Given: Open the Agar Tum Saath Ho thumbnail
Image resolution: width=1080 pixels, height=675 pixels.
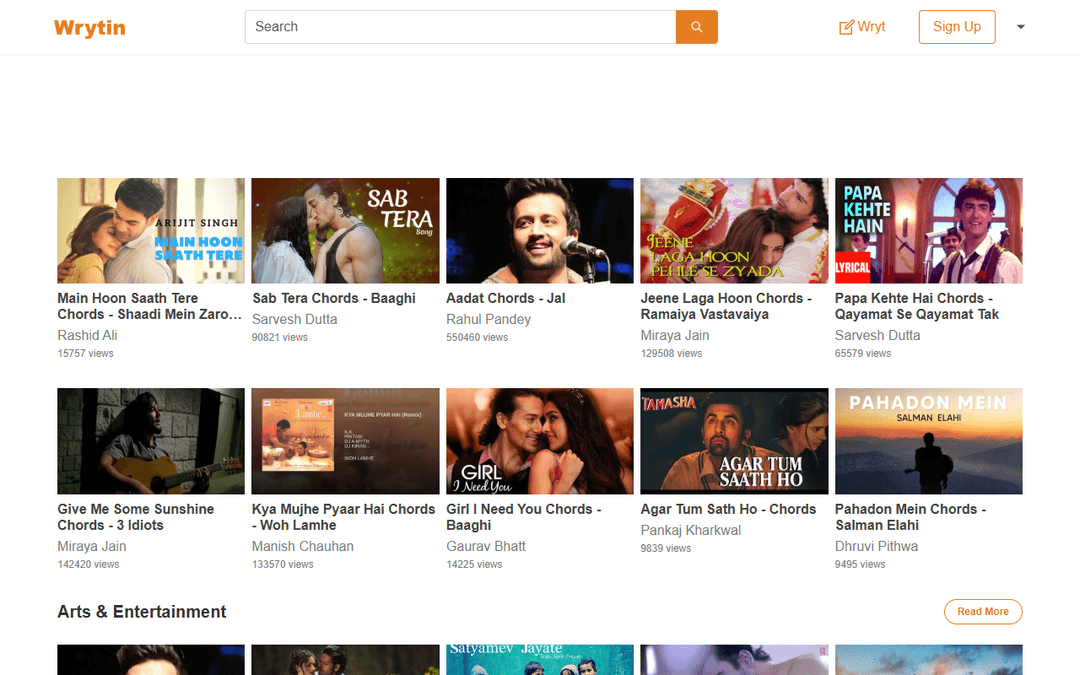Looking at the screenshot, I should 734,441.
